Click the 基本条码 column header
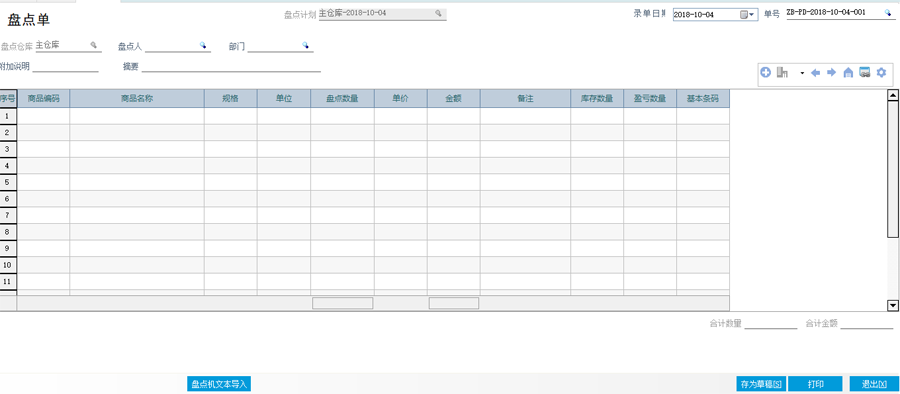The width and height of the screenshot is (900, 394). [703, 99]
